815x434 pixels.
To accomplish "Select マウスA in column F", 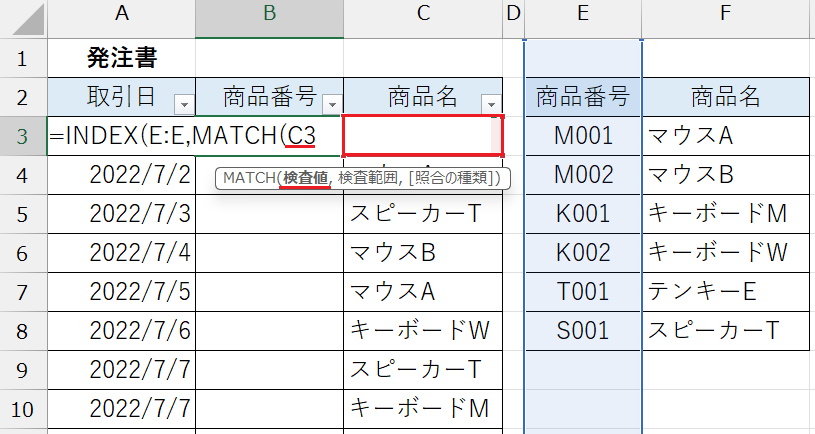I will point(726,136).
